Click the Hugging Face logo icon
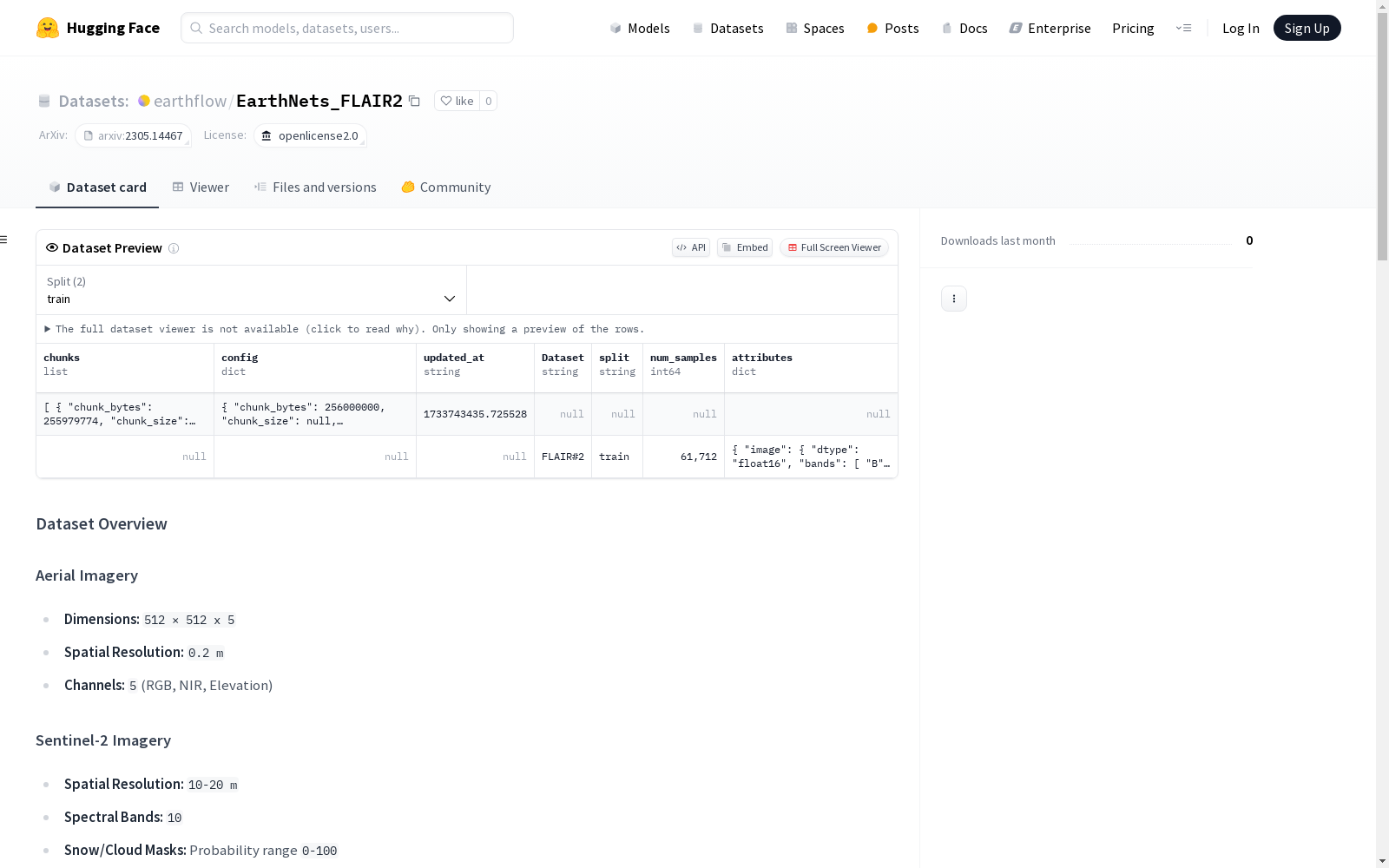This screenshot has width=1389, height=868. 48,28
